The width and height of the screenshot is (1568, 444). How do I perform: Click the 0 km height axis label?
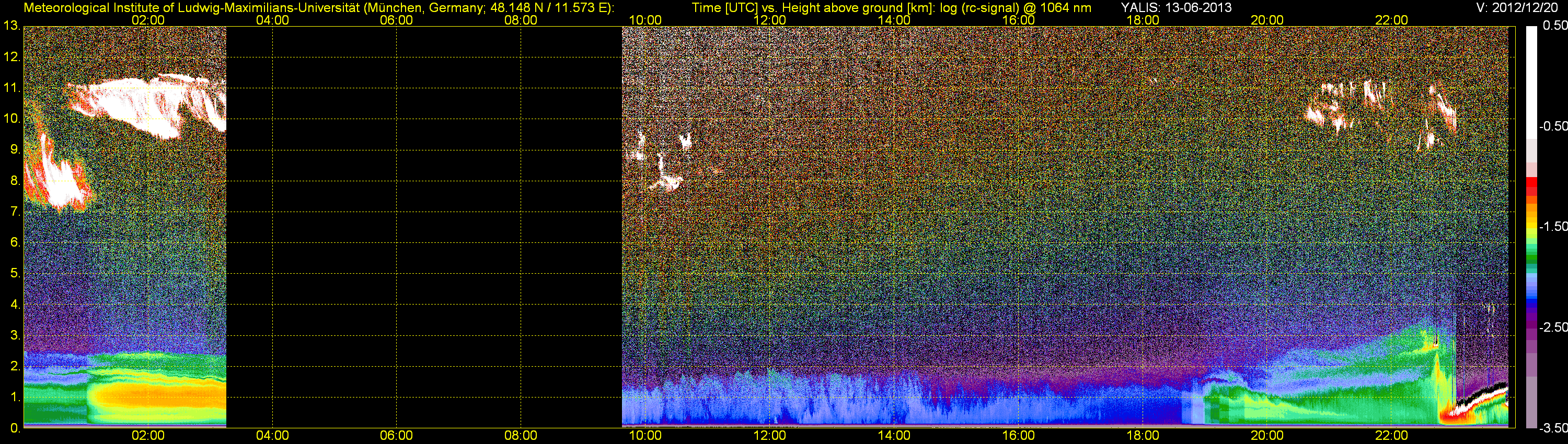pyautogui.click(x=15, y=428)
